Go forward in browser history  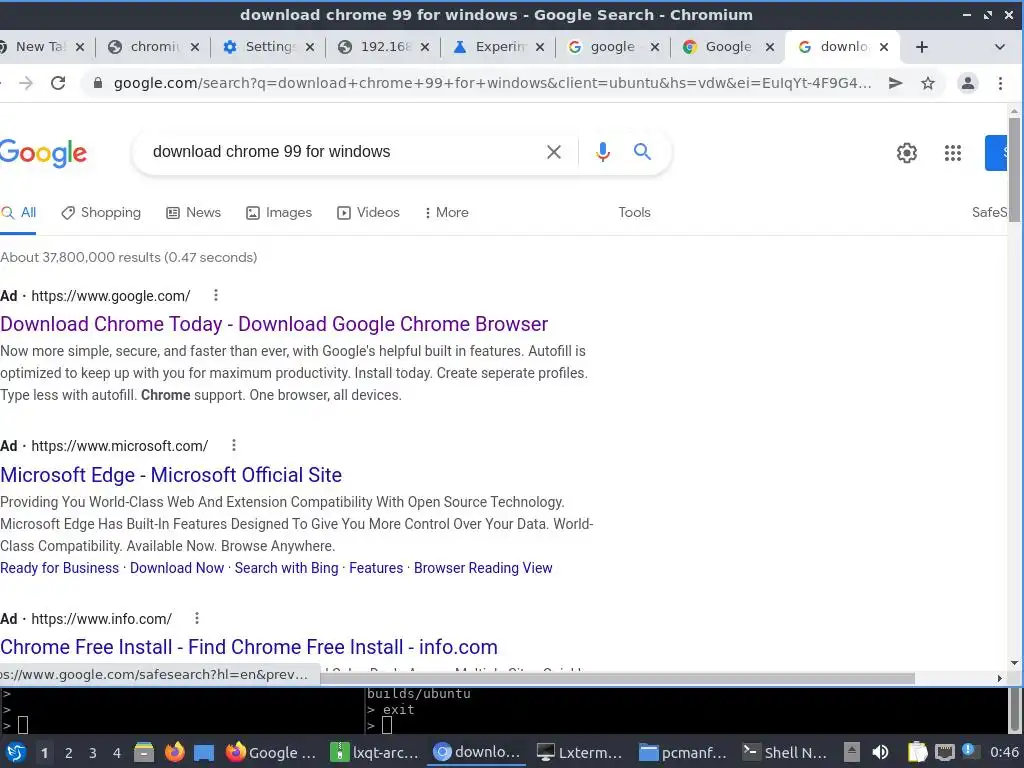[x=25, y=83]
